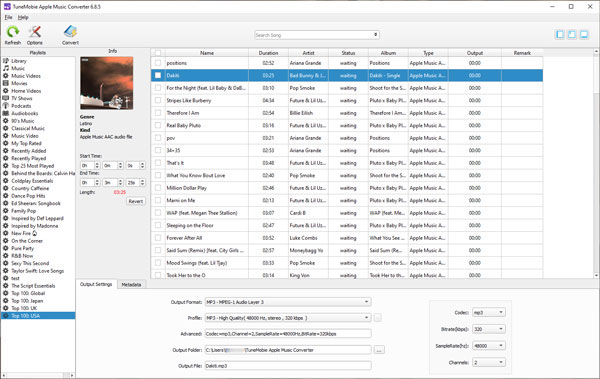Click gear icon beside My Top Rated
This screenshot has height=379, width=600.
point(6,143)
